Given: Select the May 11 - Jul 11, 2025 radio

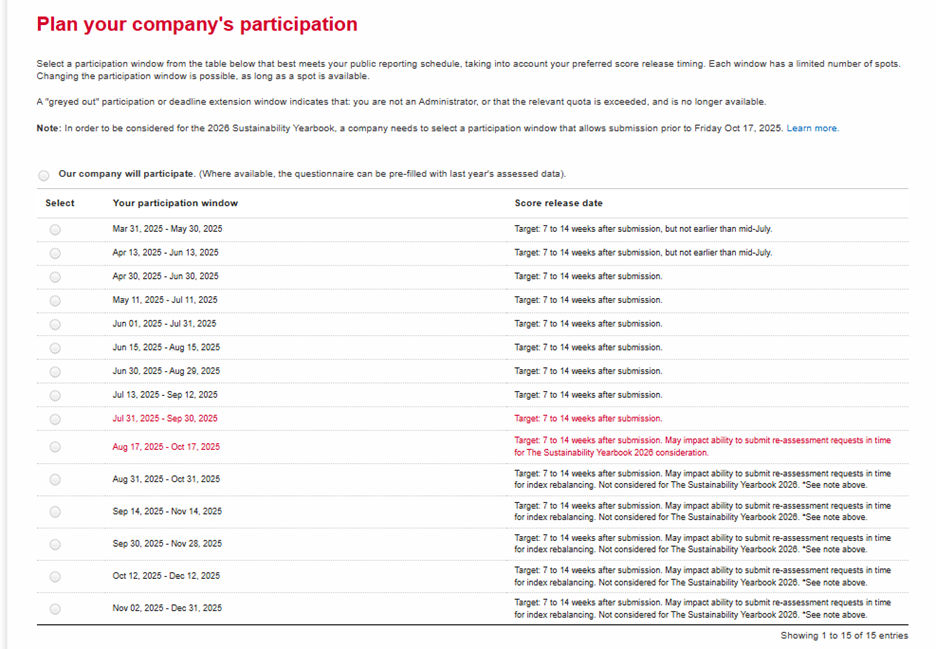Looking at the screenshot, I should [55, 300].
